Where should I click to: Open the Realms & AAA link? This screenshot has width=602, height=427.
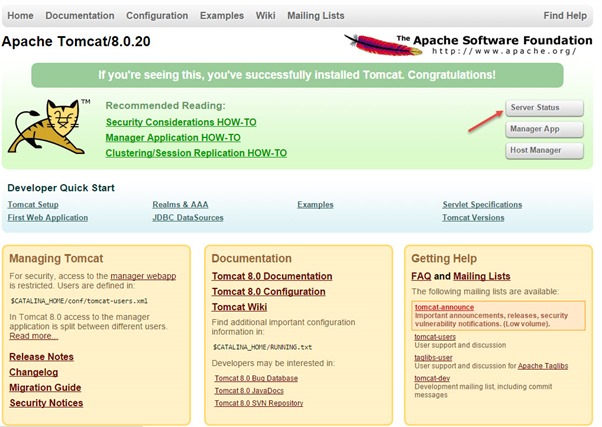(x=180, y=205)
